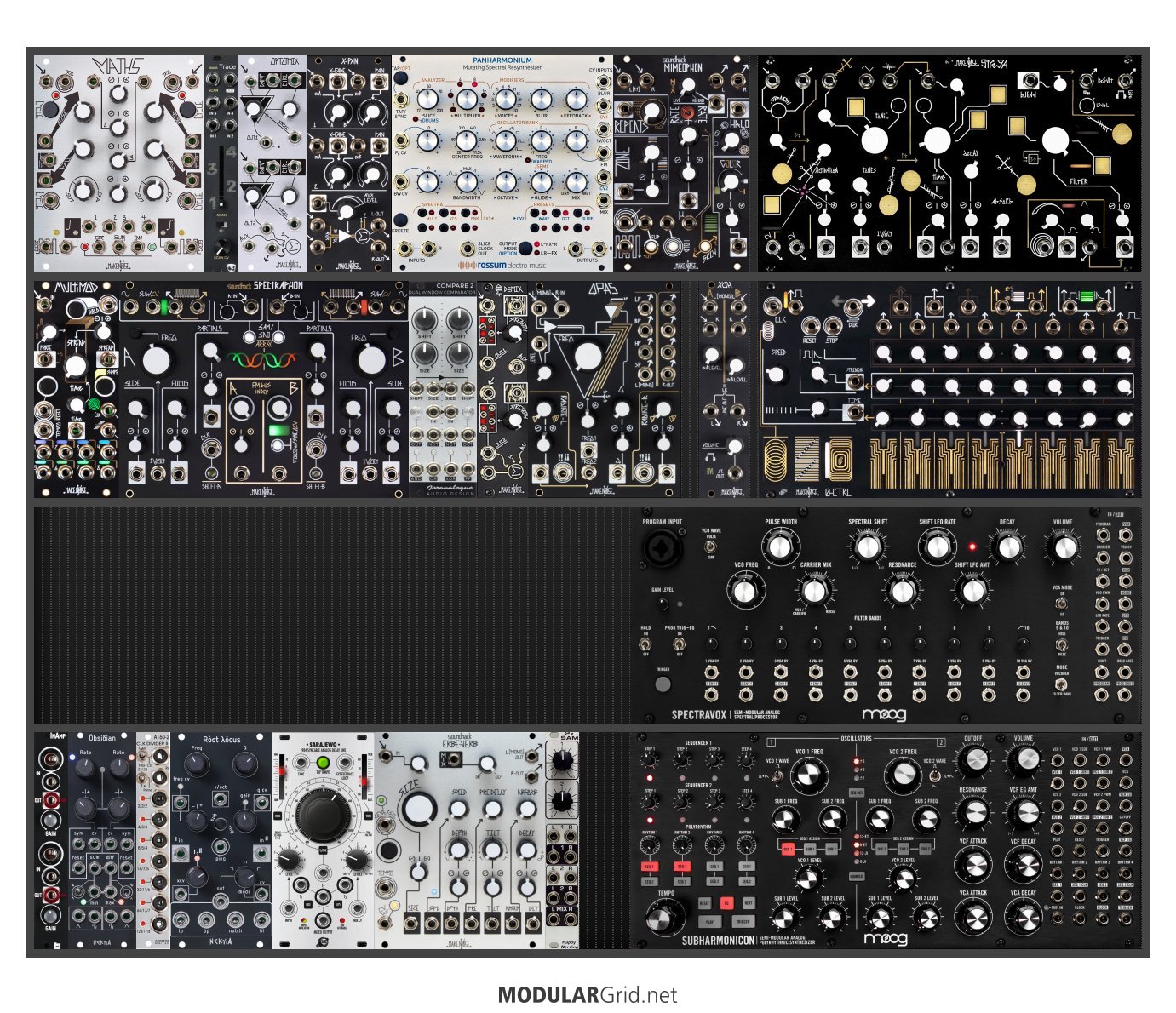
Task: Click the Spectravox PROGRAM INPUT combo jack
Action: tap(661, 550)
